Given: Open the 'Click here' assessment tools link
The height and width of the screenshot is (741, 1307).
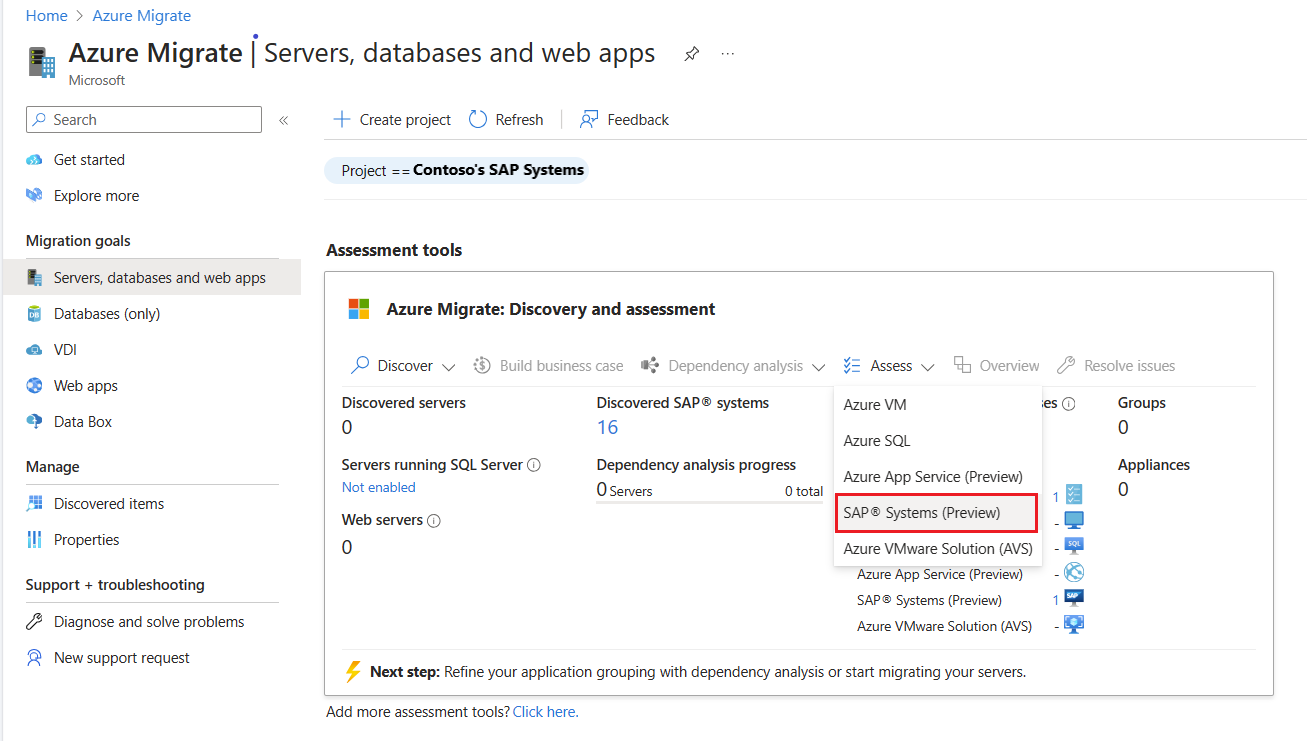Looking at the screenshot, I should tap(545, 712).
